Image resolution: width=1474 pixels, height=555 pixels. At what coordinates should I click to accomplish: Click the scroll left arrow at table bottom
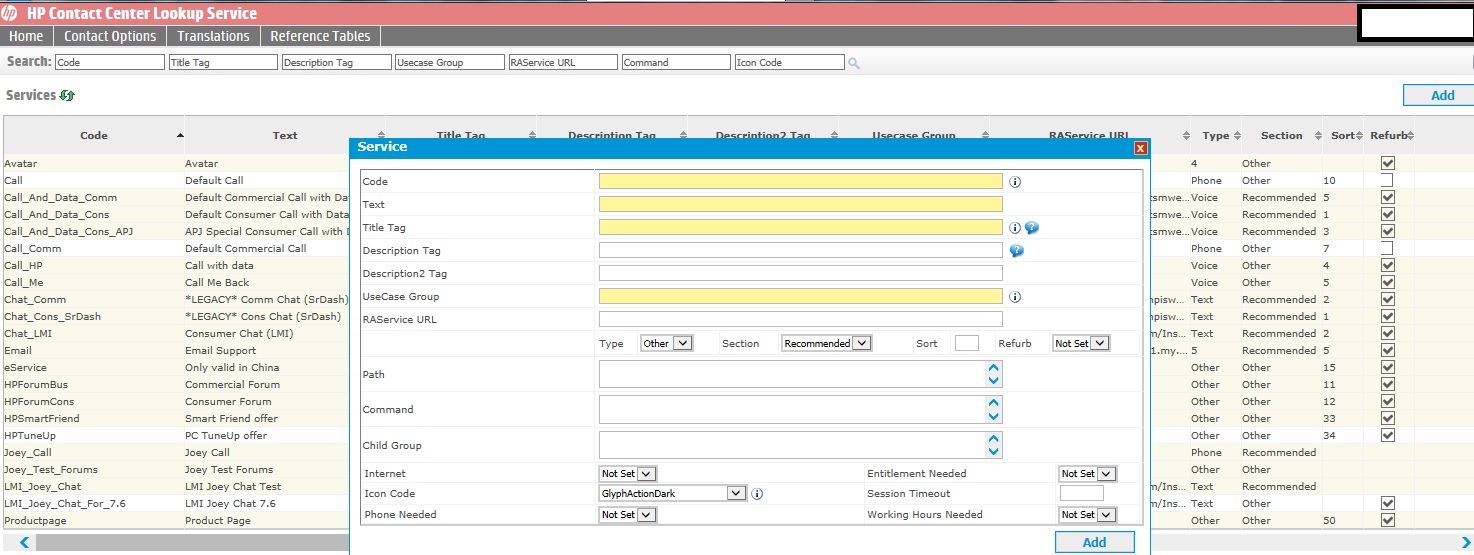[24, 543]
